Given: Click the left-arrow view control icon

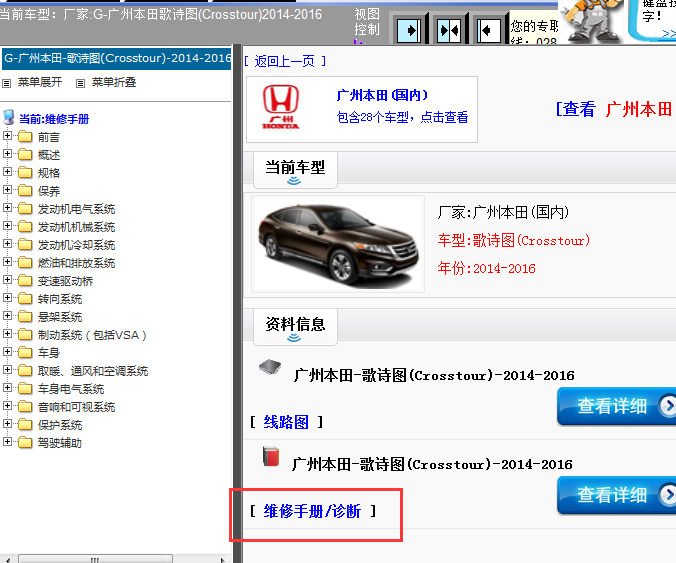Looking at the screenshot, I should (488, 31).
